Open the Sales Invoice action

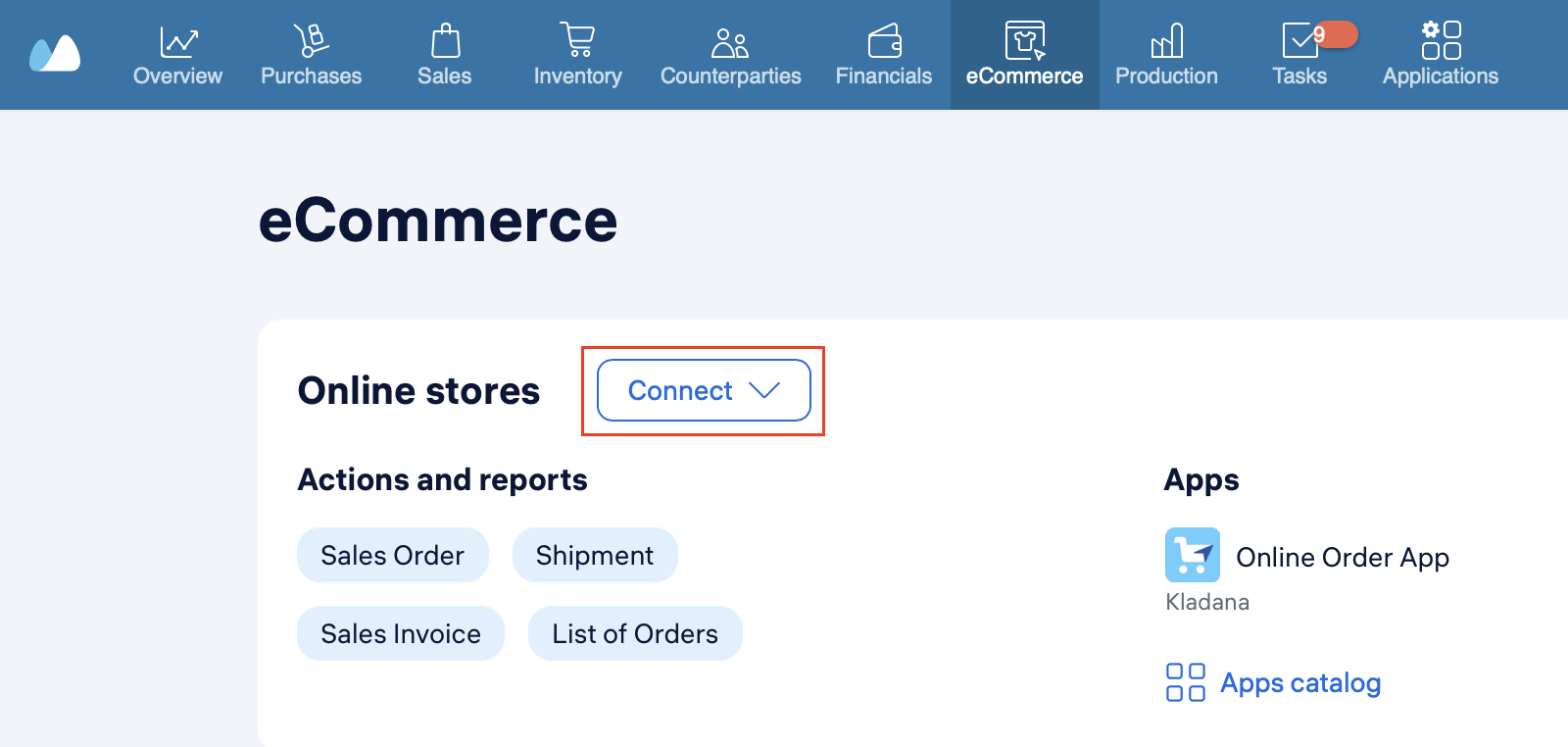click(x=401, y=633)
